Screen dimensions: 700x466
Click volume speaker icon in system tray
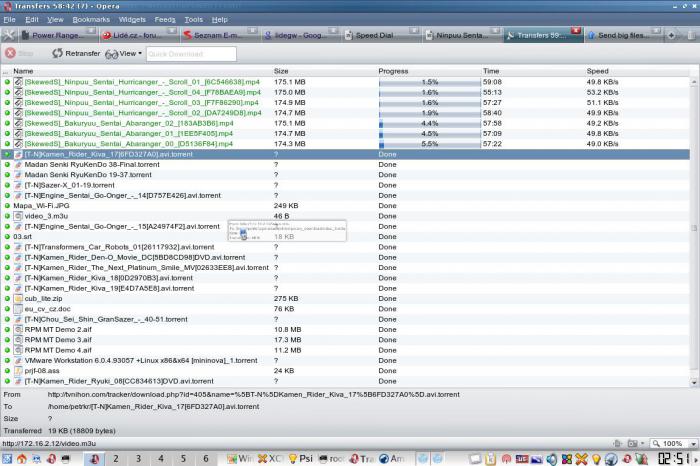552,459
